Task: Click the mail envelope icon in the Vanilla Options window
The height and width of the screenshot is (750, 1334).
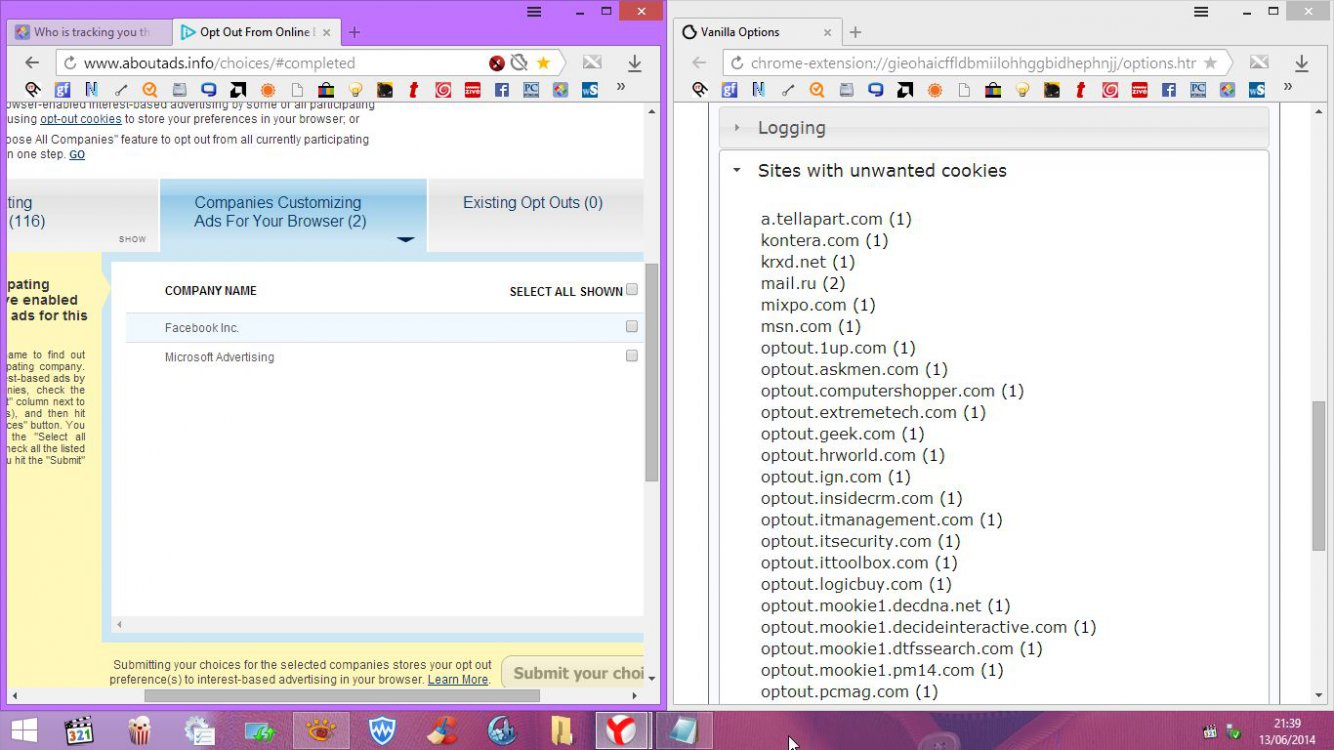Action: (1259, 63)
